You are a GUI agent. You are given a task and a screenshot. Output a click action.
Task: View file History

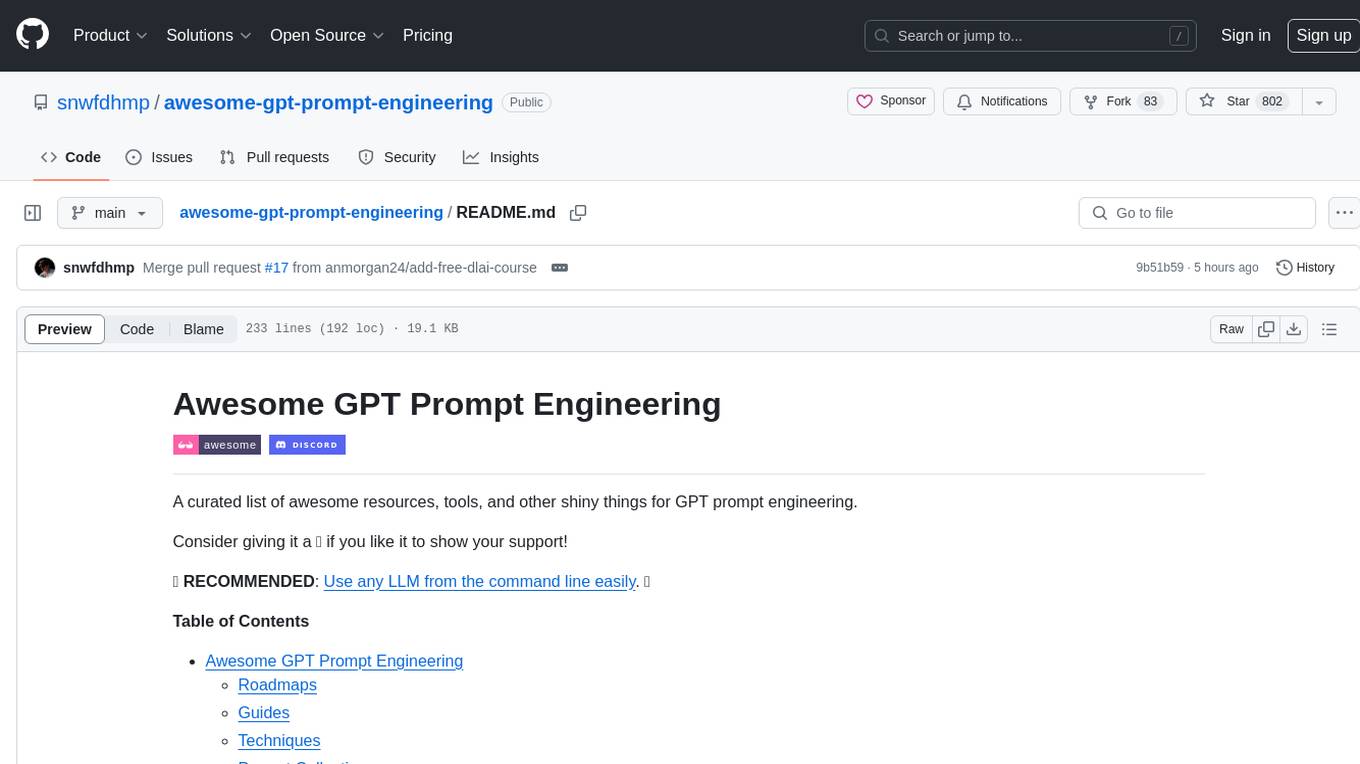[1306, 268]
